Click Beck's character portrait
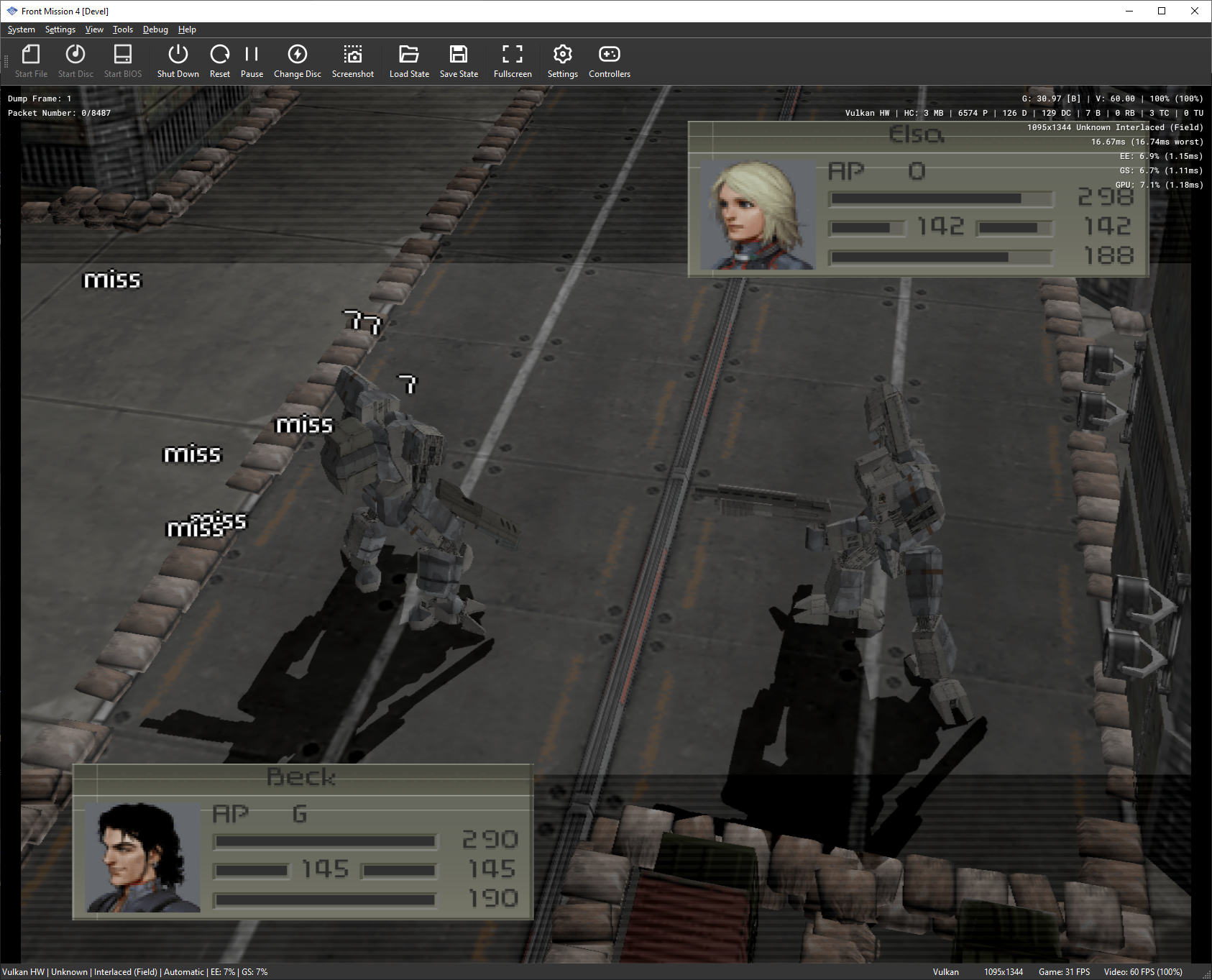Viewport: 1212px width, 980px height. [143, 858]
